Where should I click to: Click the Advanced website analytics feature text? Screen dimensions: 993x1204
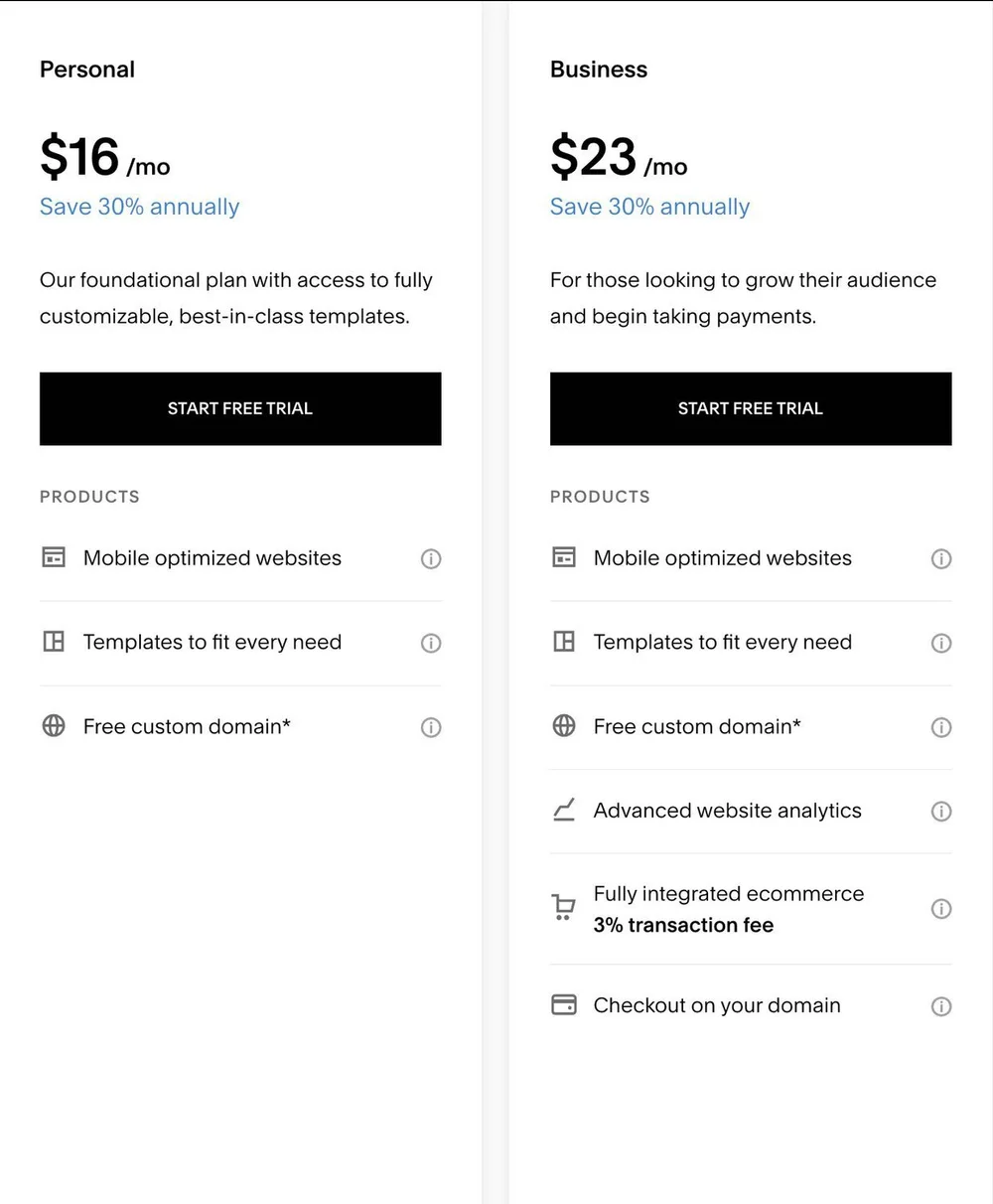pyautogui.click(x=728, y=811)
